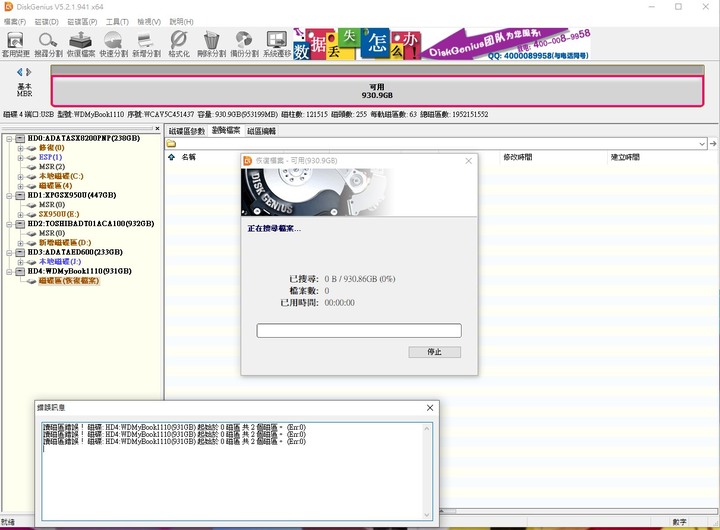Sort by the 建立時間 created time column
The width and height of the screenshot is (720, 530).
[625, 157]
